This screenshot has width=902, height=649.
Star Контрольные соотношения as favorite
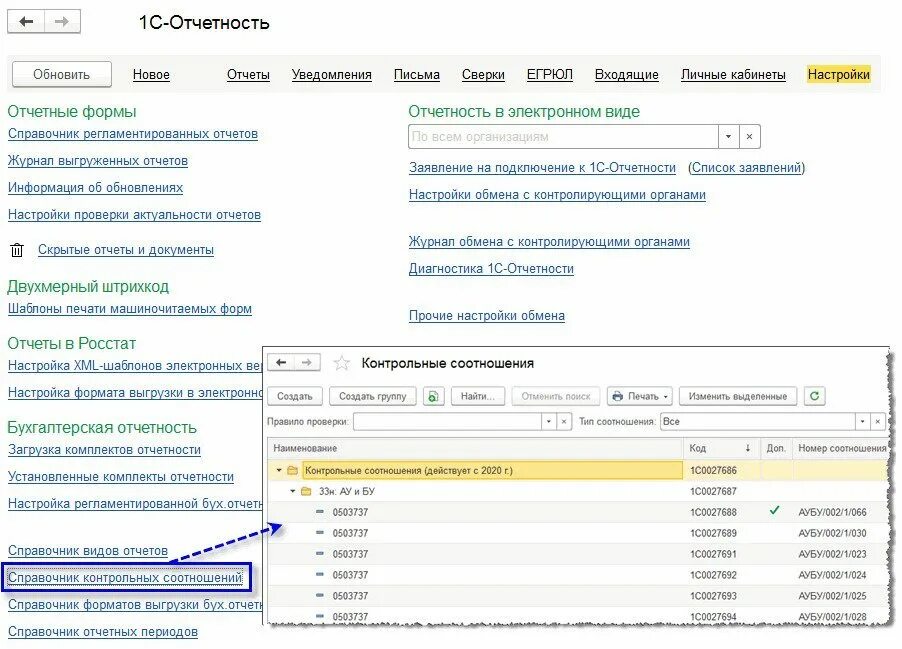[x=342, y=363]
